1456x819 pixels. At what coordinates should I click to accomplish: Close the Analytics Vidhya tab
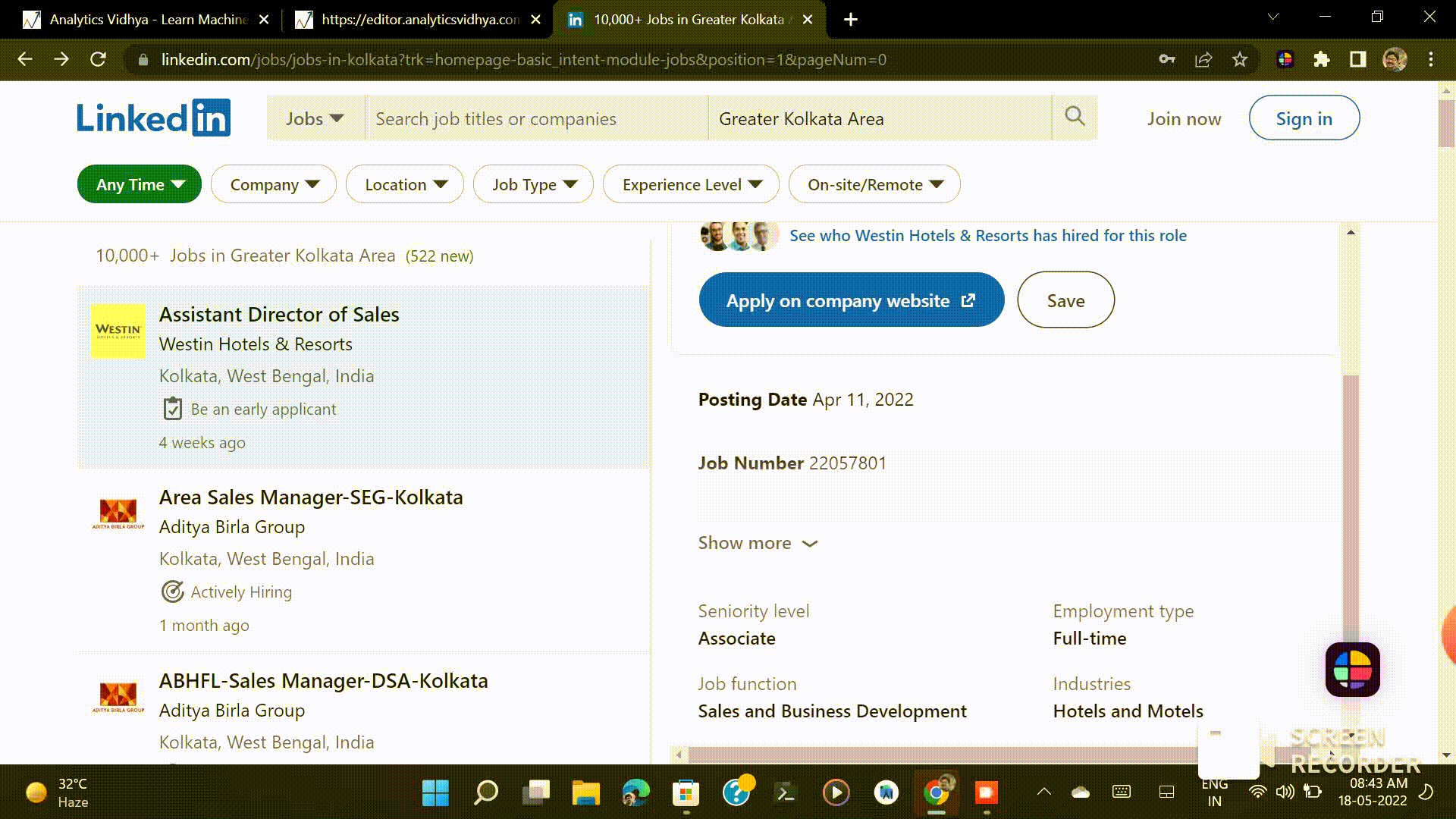(264, 20)
